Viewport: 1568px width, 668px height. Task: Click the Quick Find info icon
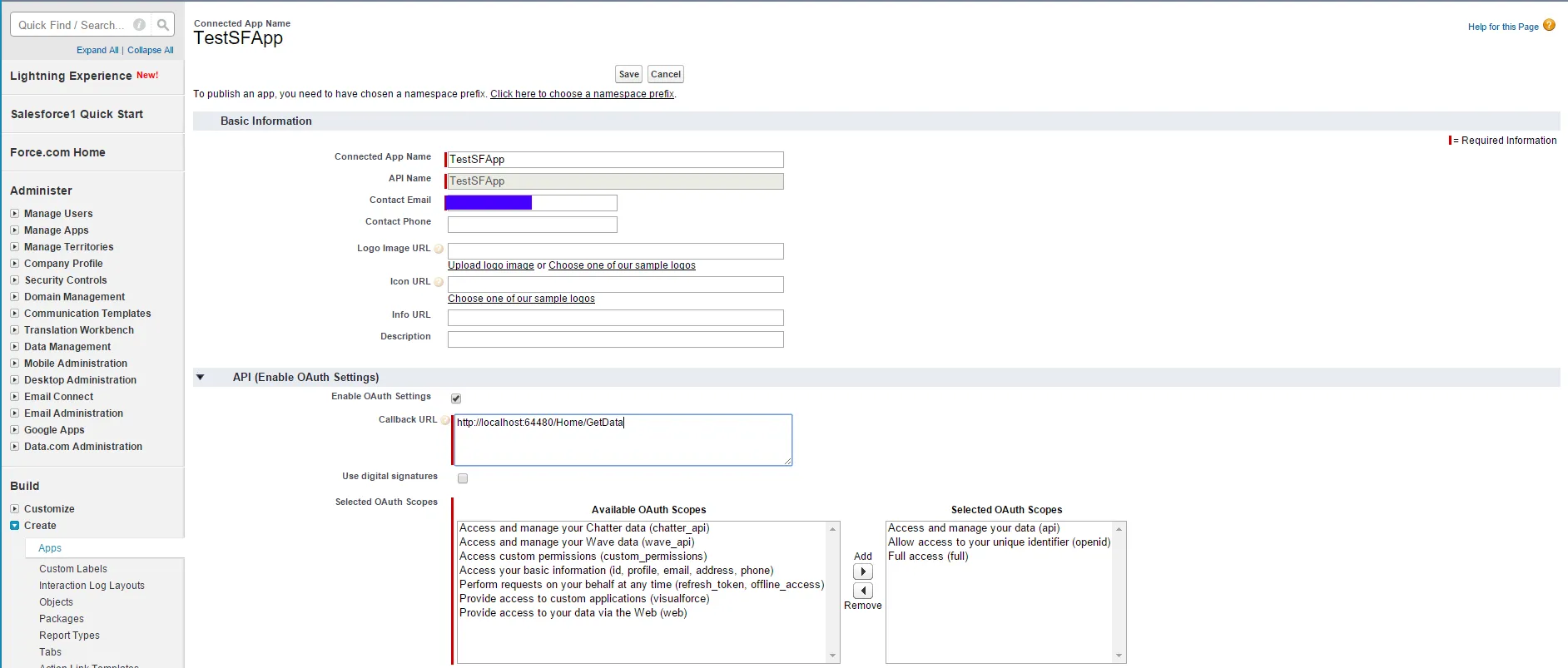click(x=140, y=25)
